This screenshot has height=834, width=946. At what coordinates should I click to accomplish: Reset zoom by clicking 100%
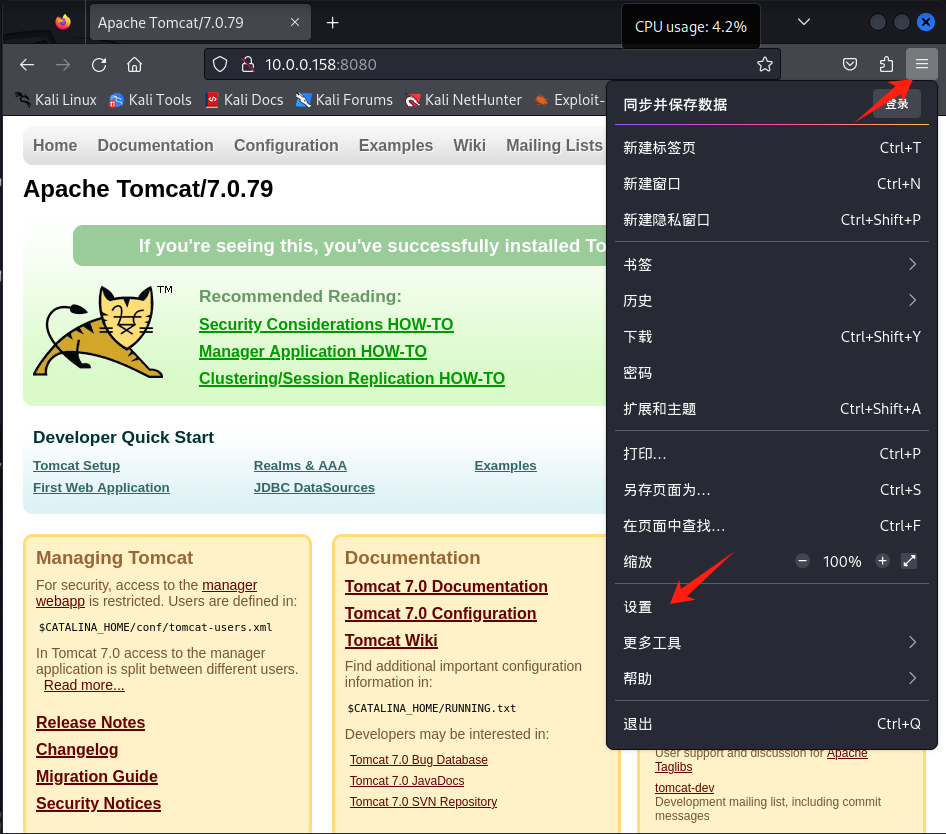[842, 562]
